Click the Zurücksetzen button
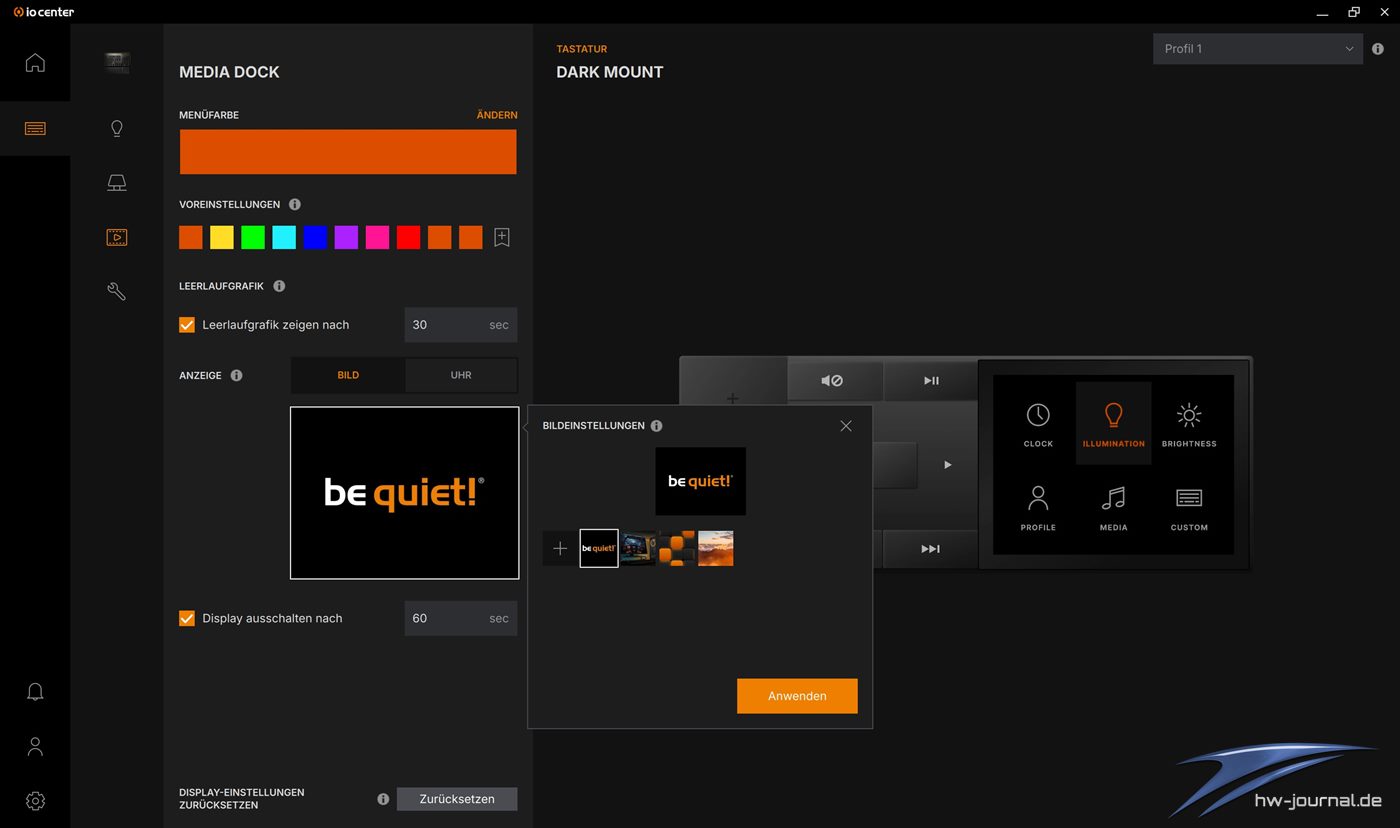1400x828 pixels. (x=457, y=799)
